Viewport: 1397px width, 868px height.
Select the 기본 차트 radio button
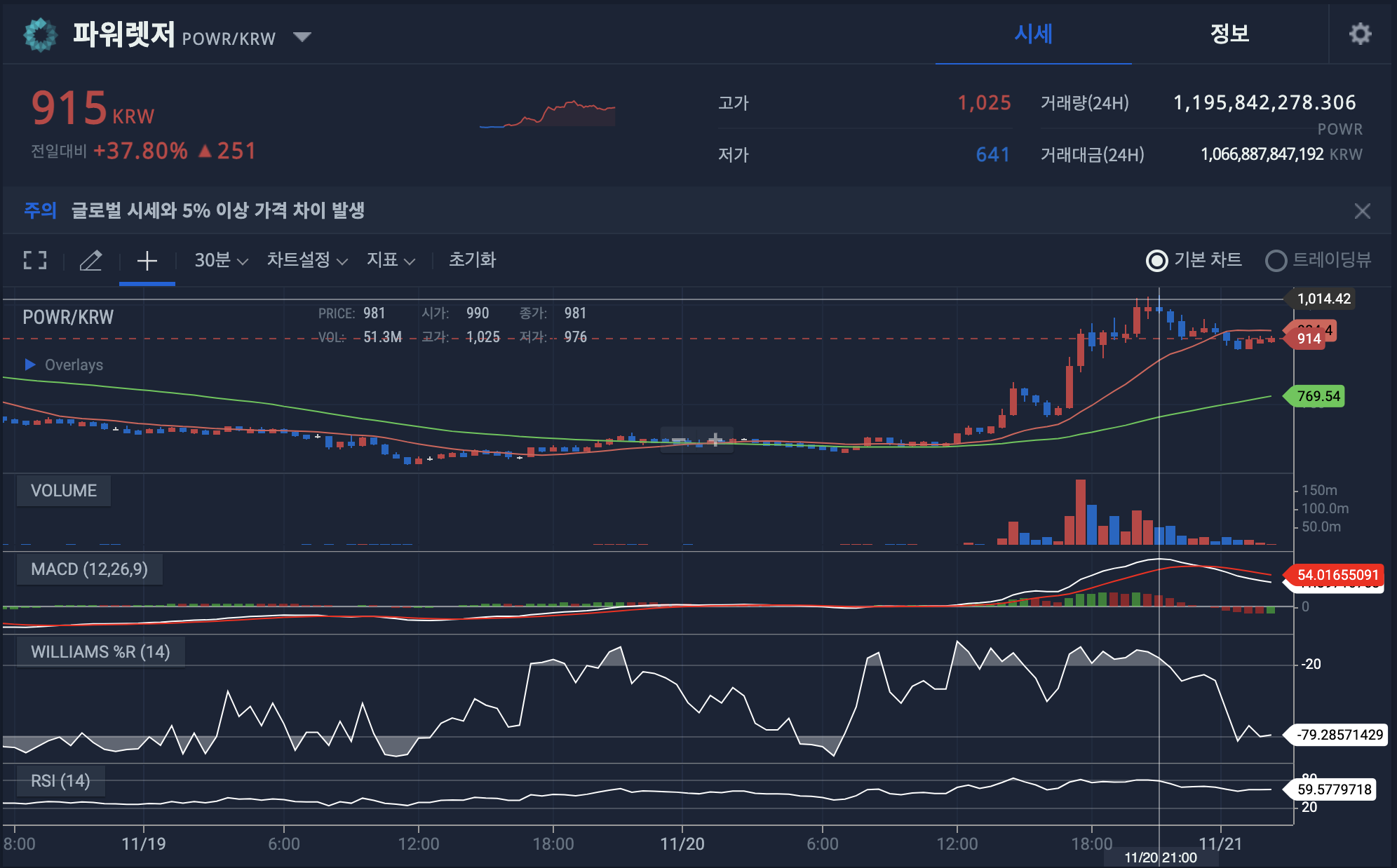(x=1157, y=261)
